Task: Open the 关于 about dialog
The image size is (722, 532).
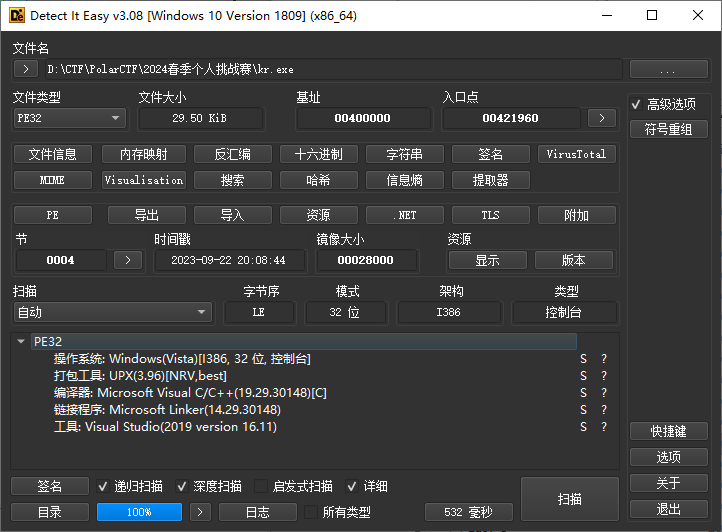Action: pos(669,483)
